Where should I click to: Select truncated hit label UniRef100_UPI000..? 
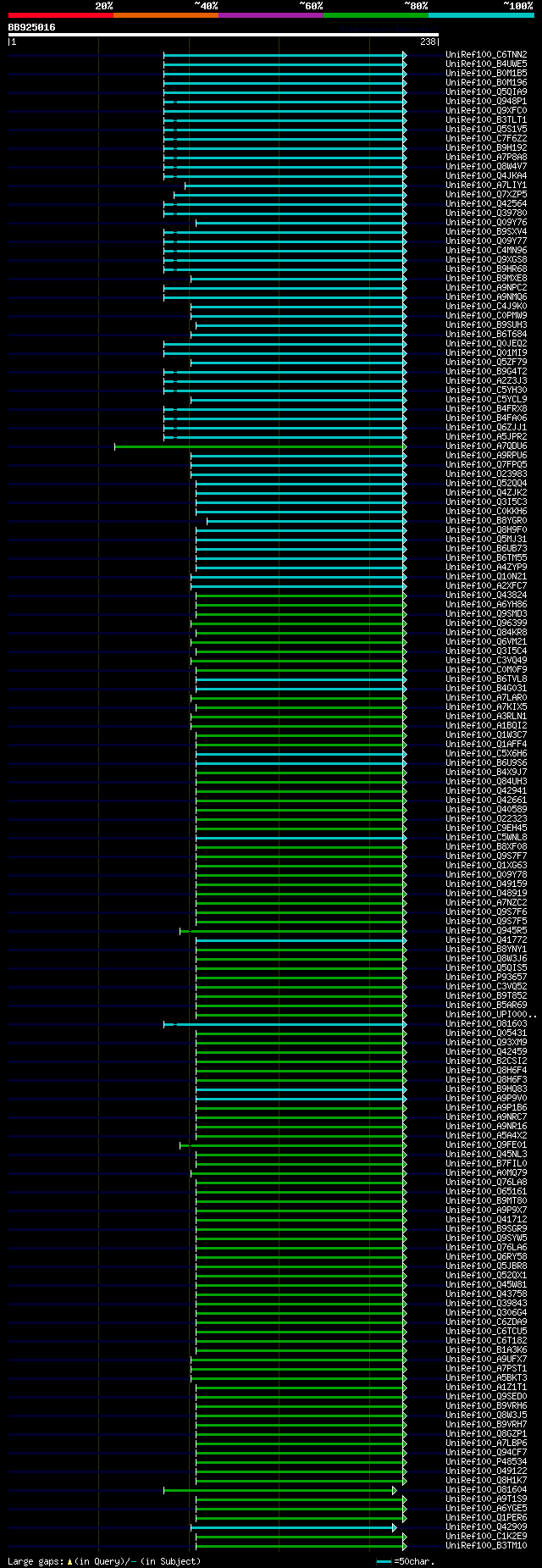click(491, 1014)
